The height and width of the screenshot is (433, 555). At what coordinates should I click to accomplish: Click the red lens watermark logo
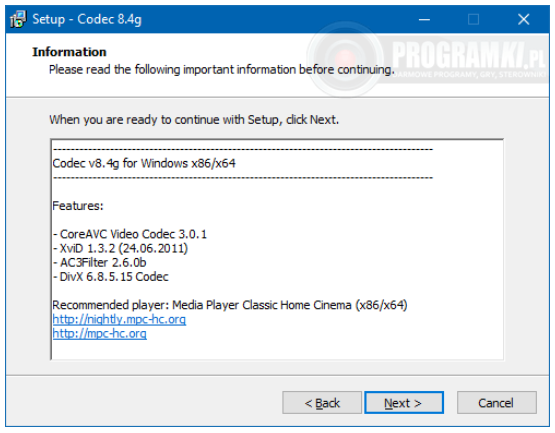pyautogui.click(x=345, y=59)
